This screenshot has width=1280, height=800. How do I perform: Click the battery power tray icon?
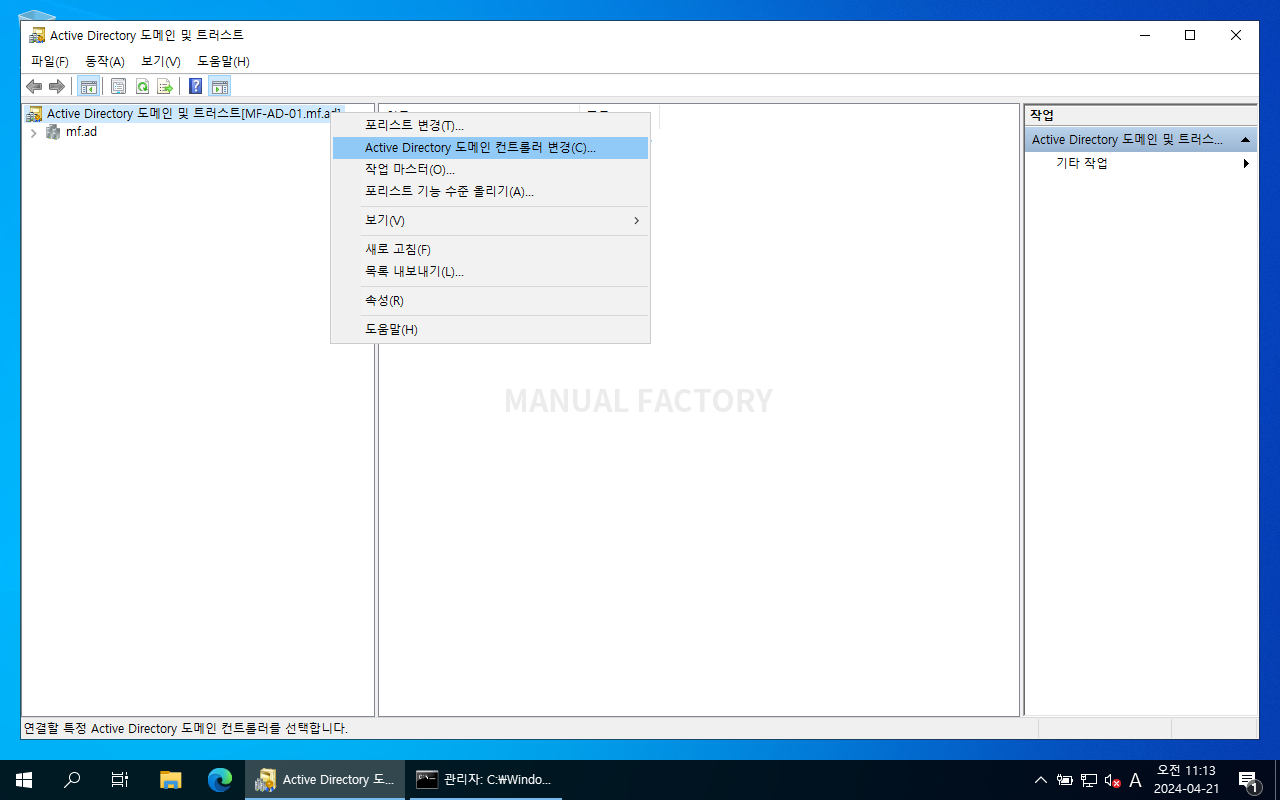point(1065,780)
